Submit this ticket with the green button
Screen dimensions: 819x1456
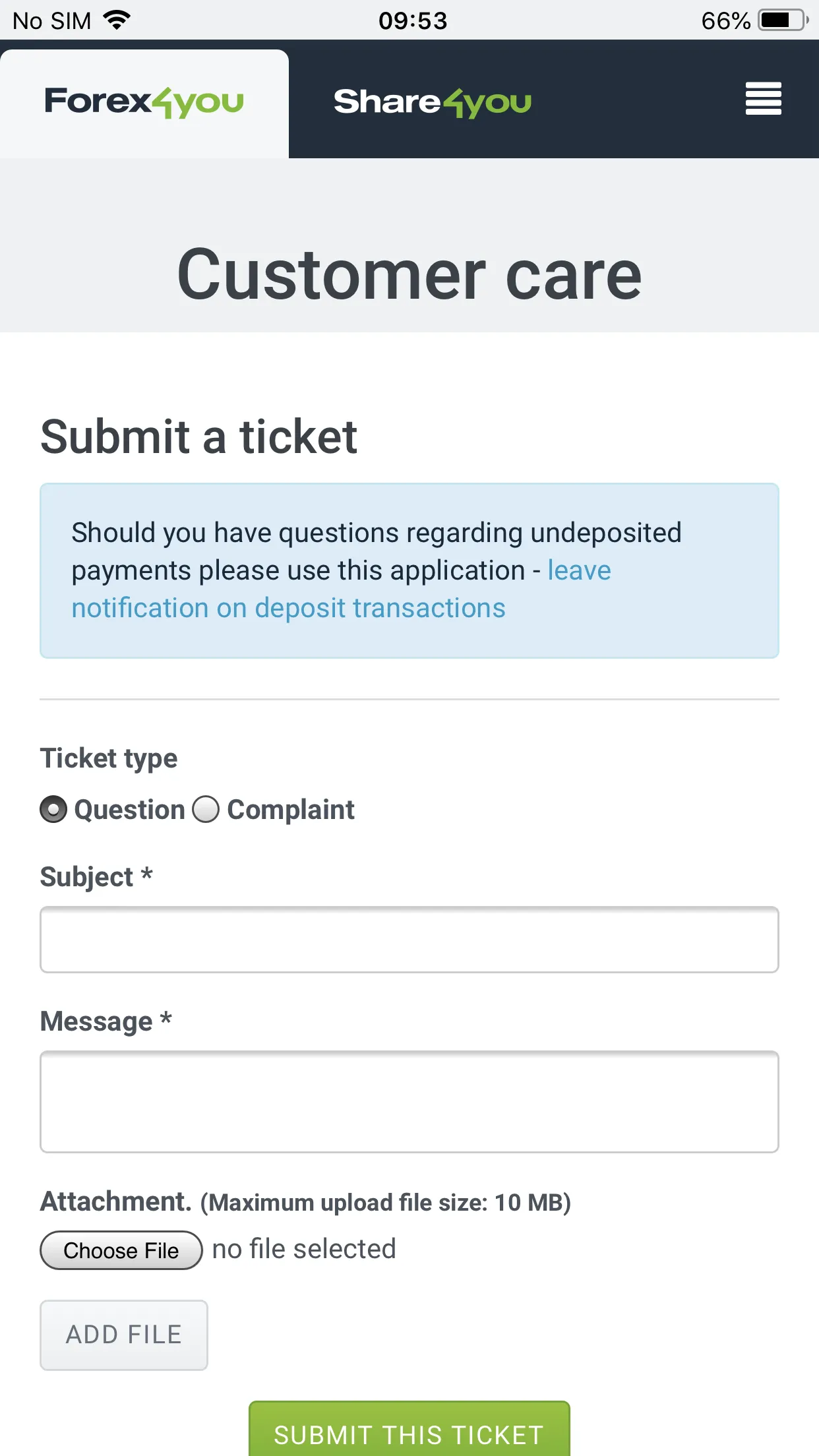tap(409, 1430)
